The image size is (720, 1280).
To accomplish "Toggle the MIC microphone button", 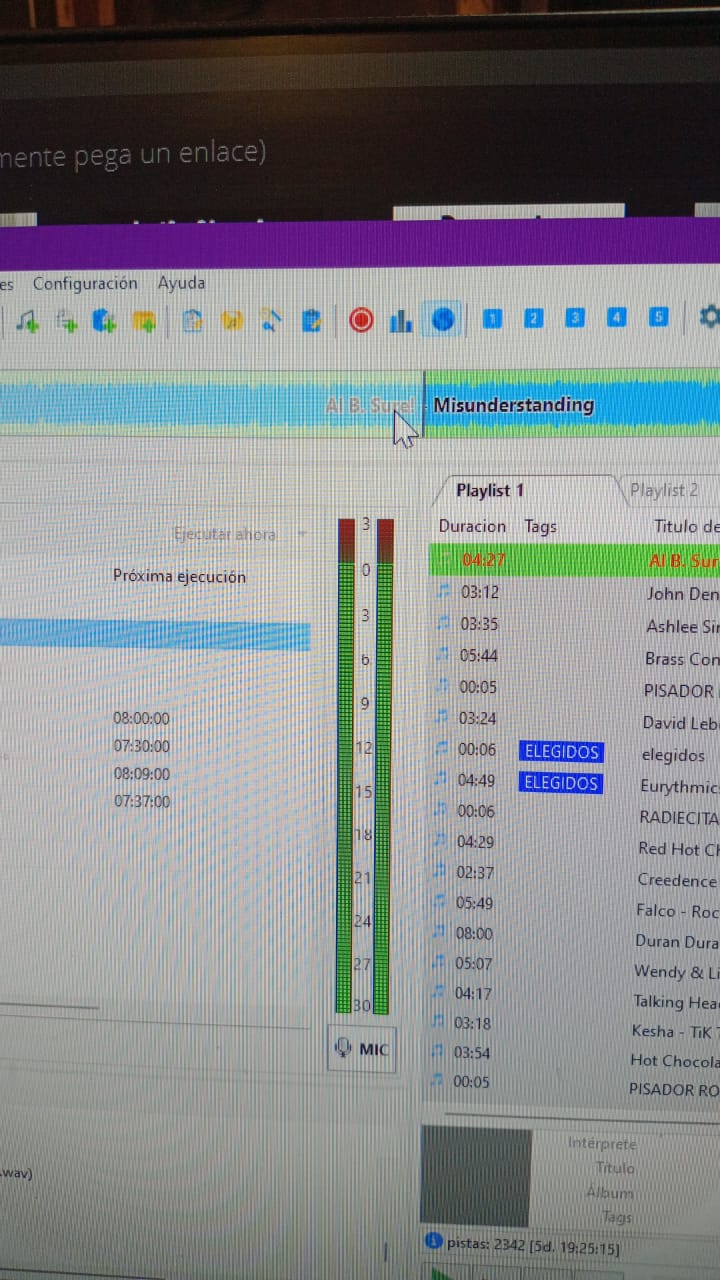I will click(x=362, y=1049).
